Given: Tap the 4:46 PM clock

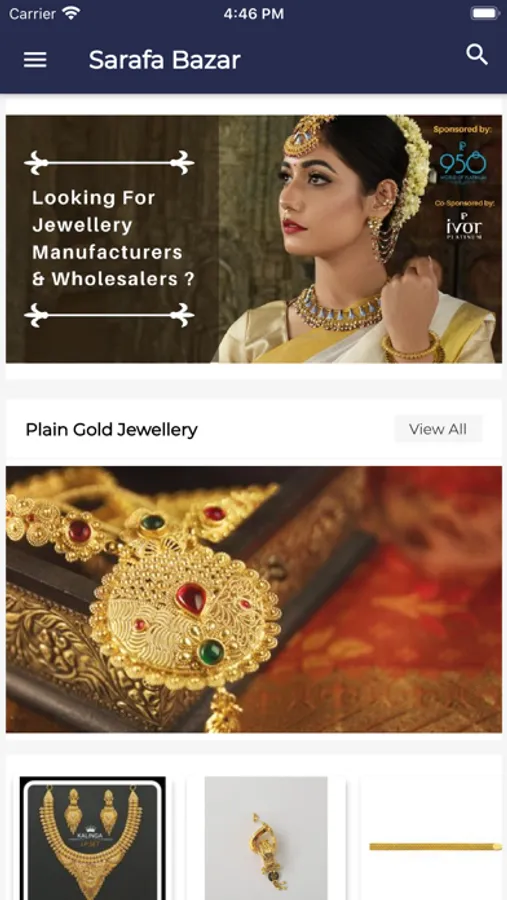Looking at the screenshot, I should [x=253, y=14].
